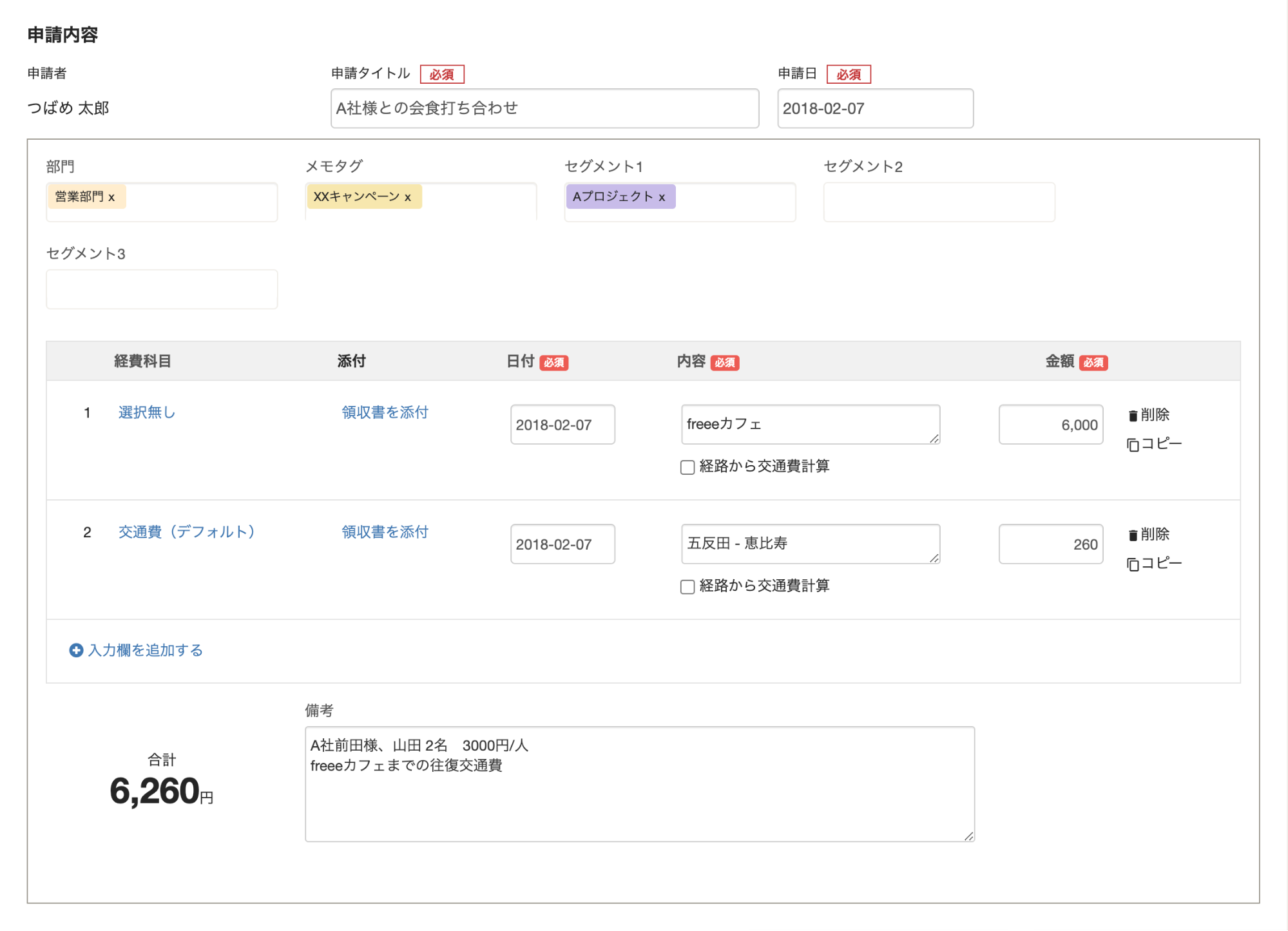Open the メモタグ selection field

(421, 202)
